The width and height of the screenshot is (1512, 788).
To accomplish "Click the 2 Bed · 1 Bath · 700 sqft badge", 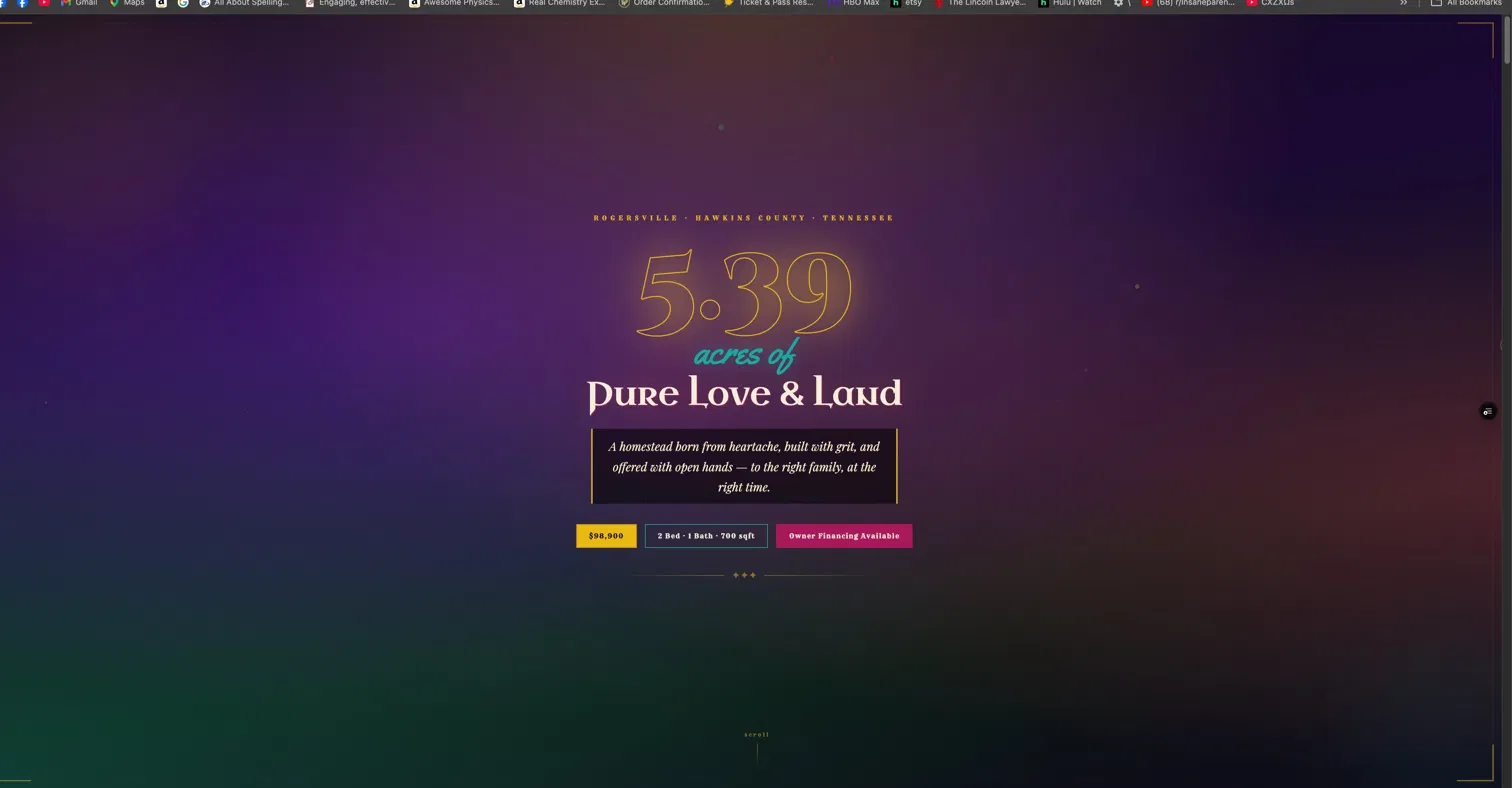I will [x=706, y=536].
